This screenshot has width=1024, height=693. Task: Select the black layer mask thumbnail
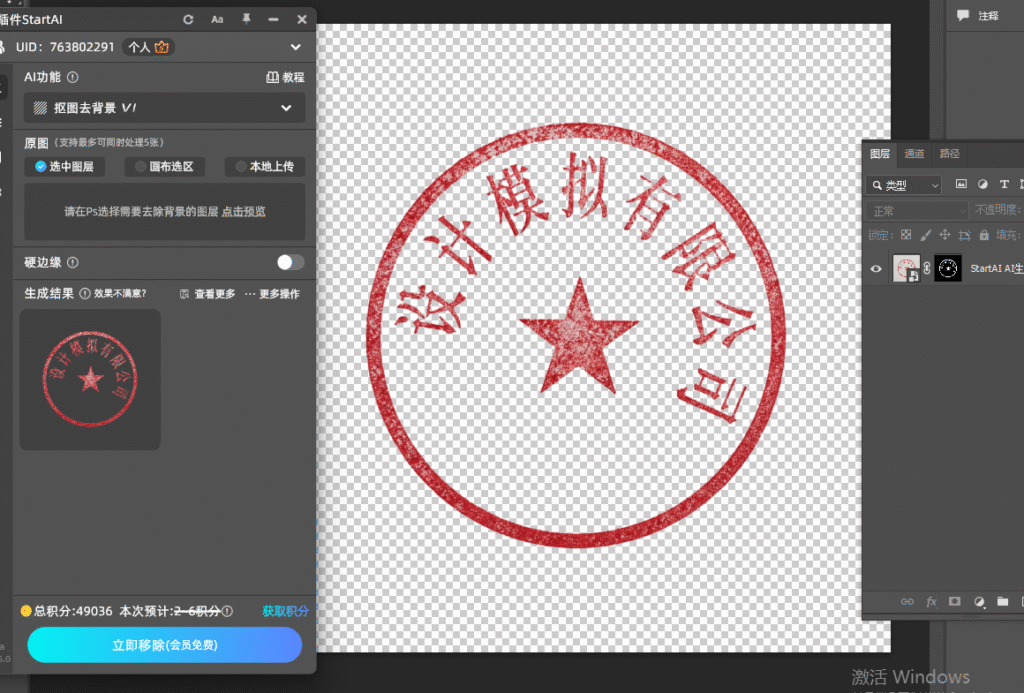point(948,268)
